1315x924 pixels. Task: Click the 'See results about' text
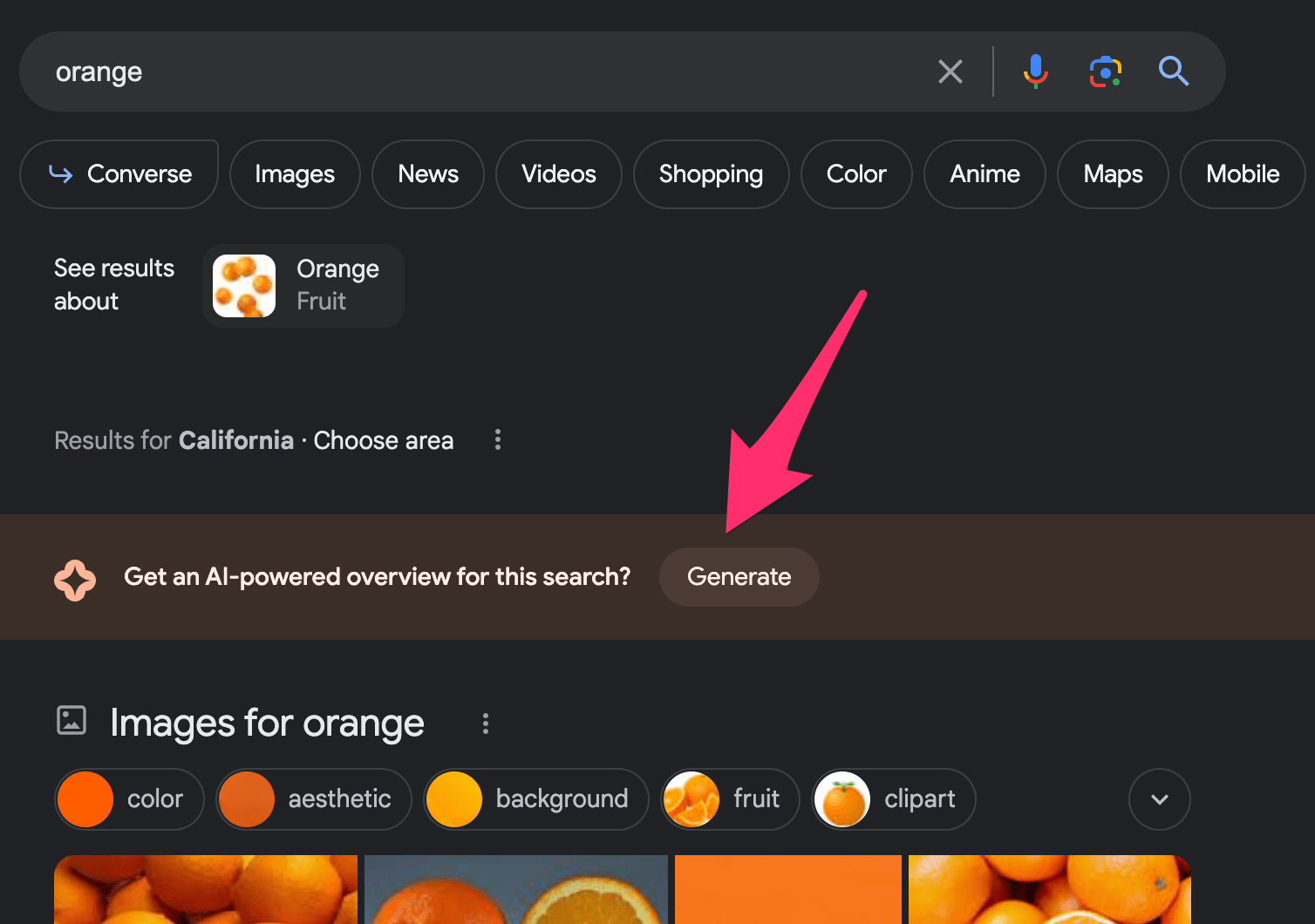(x=114, y=285)
